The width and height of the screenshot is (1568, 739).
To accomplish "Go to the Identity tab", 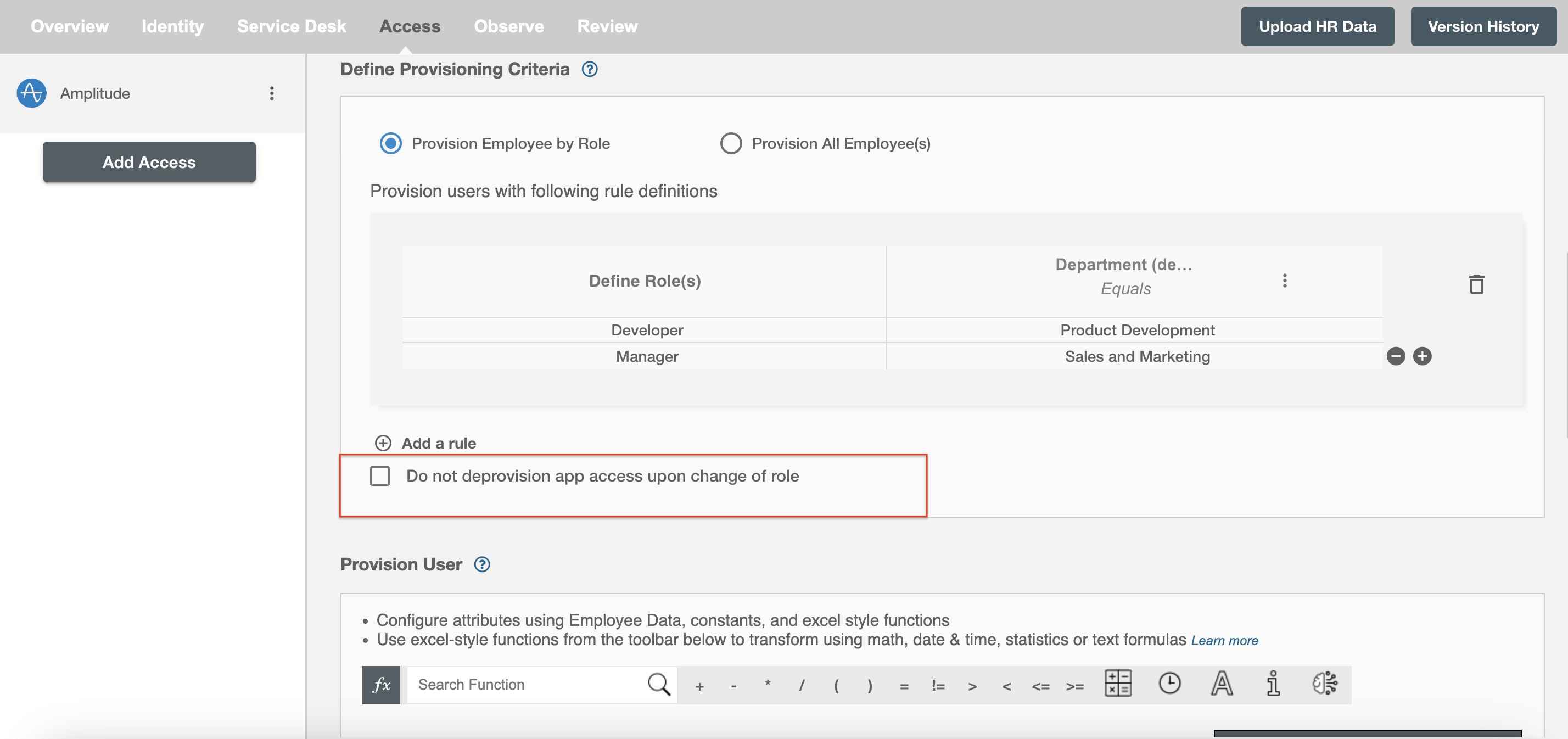I will click(172, 26).
